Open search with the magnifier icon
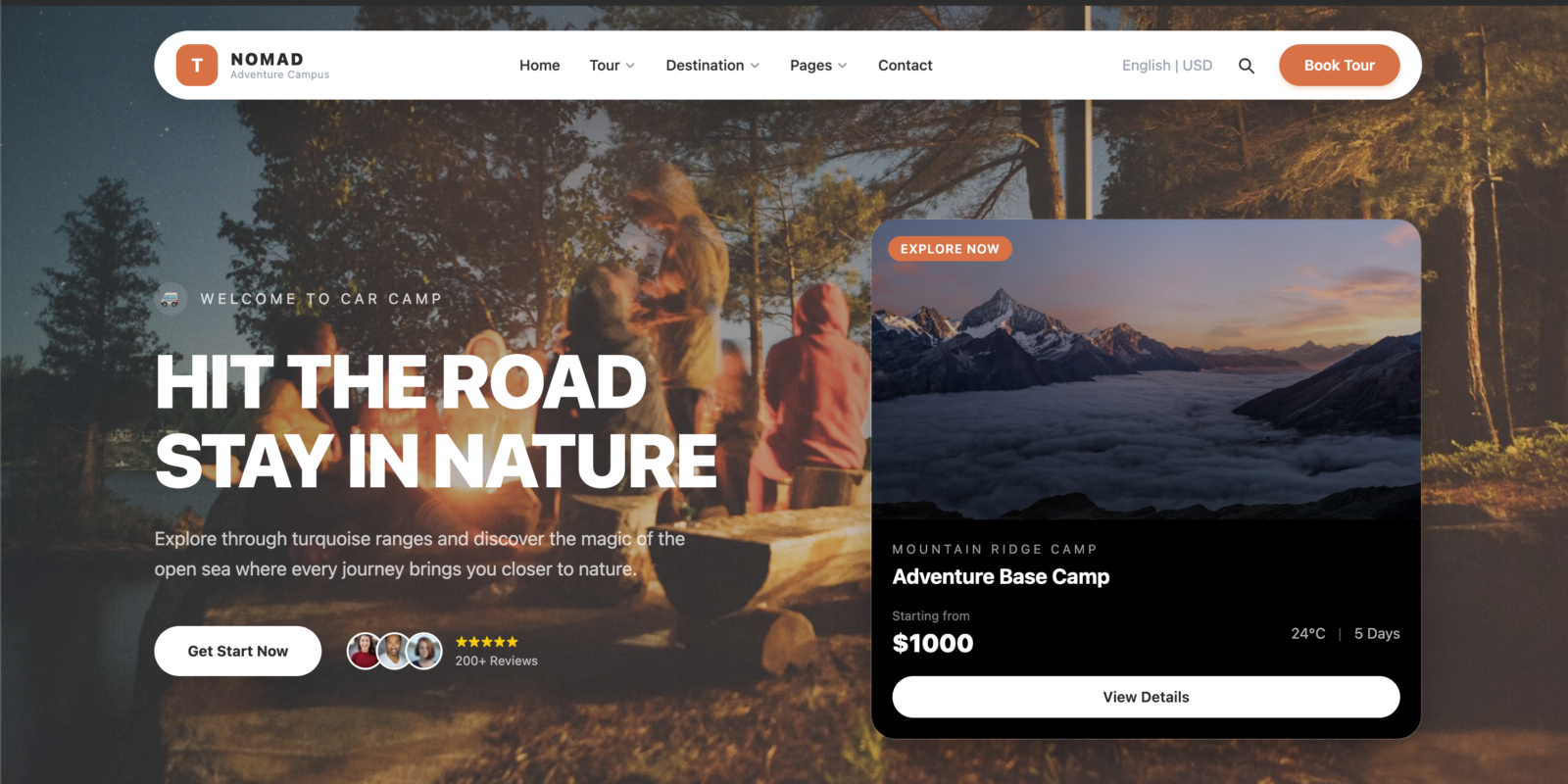 tap(1247, 66)
